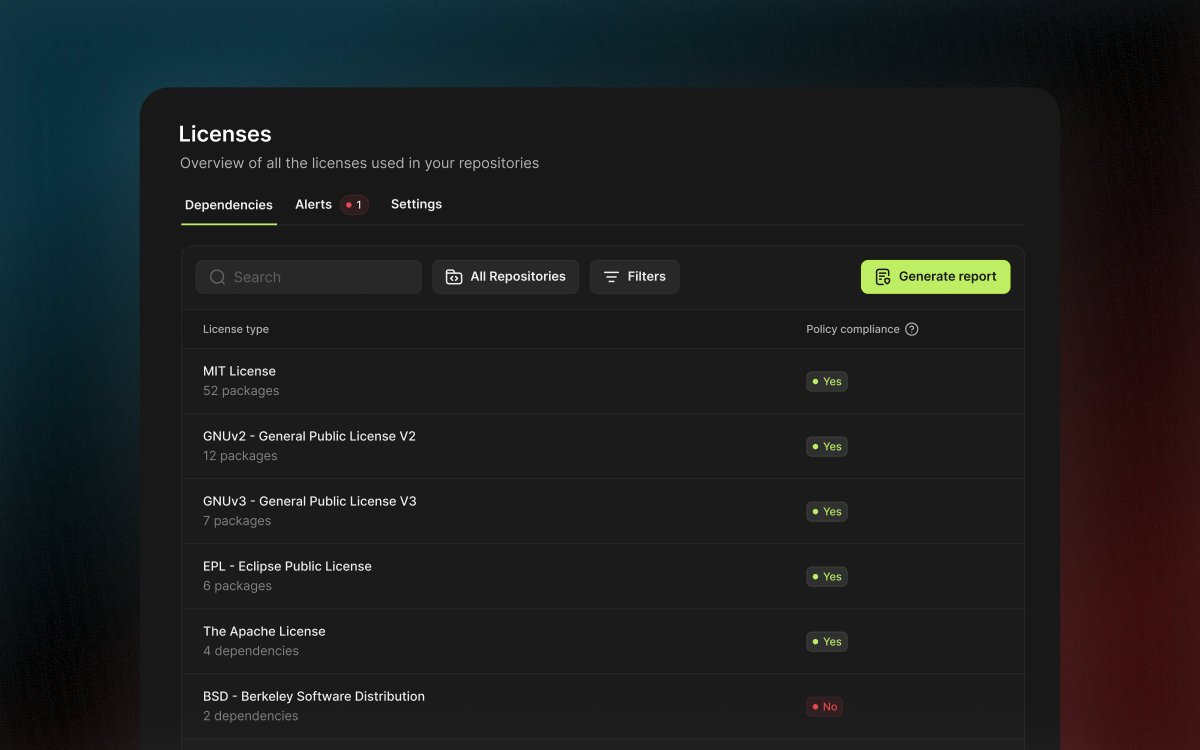The height and width of the screenshot is (750, 1200).
Task: Click the '52 packages' text
Action: tap(241, 391)
